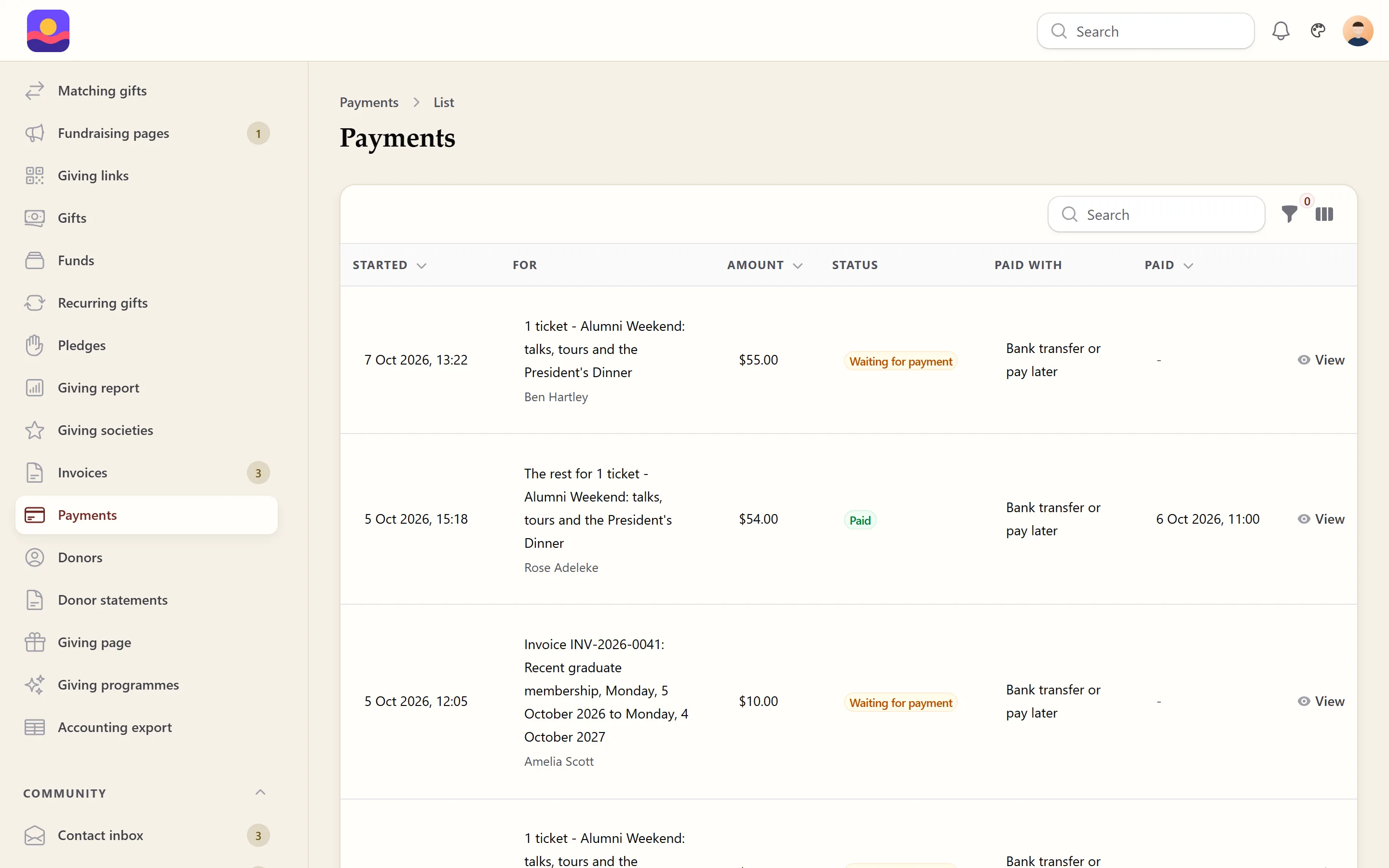Viewport: 1389px width, 868px height.
Task: Click paid date 6 Oct 2026, 11:00
Action: click(x=1207, y=519)
